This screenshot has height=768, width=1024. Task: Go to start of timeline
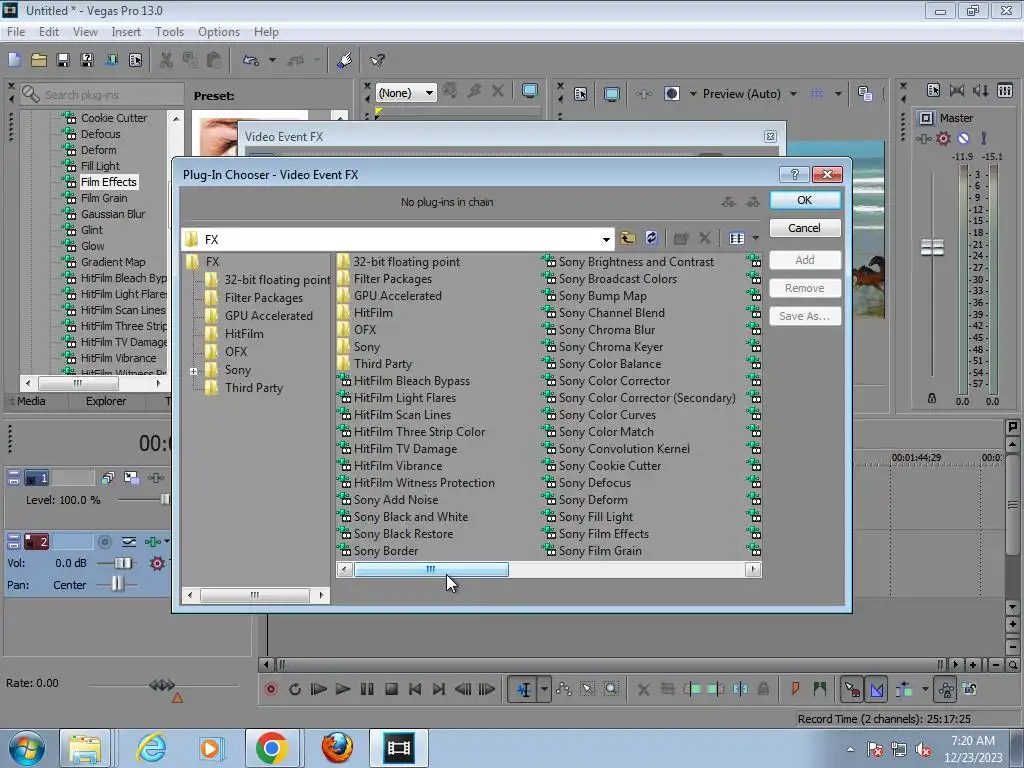click(x=415, y=689)
